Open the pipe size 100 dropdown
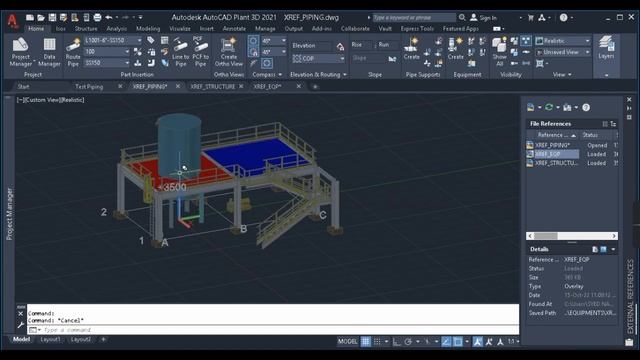Screen dimensions: 640x360 tap(127, 52)
